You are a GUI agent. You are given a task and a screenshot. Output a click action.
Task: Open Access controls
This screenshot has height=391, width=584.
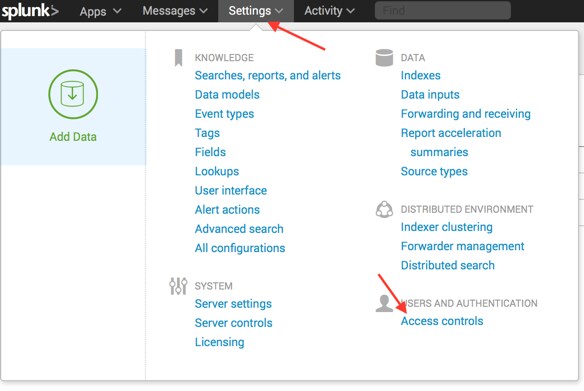[x=442, y=321]
